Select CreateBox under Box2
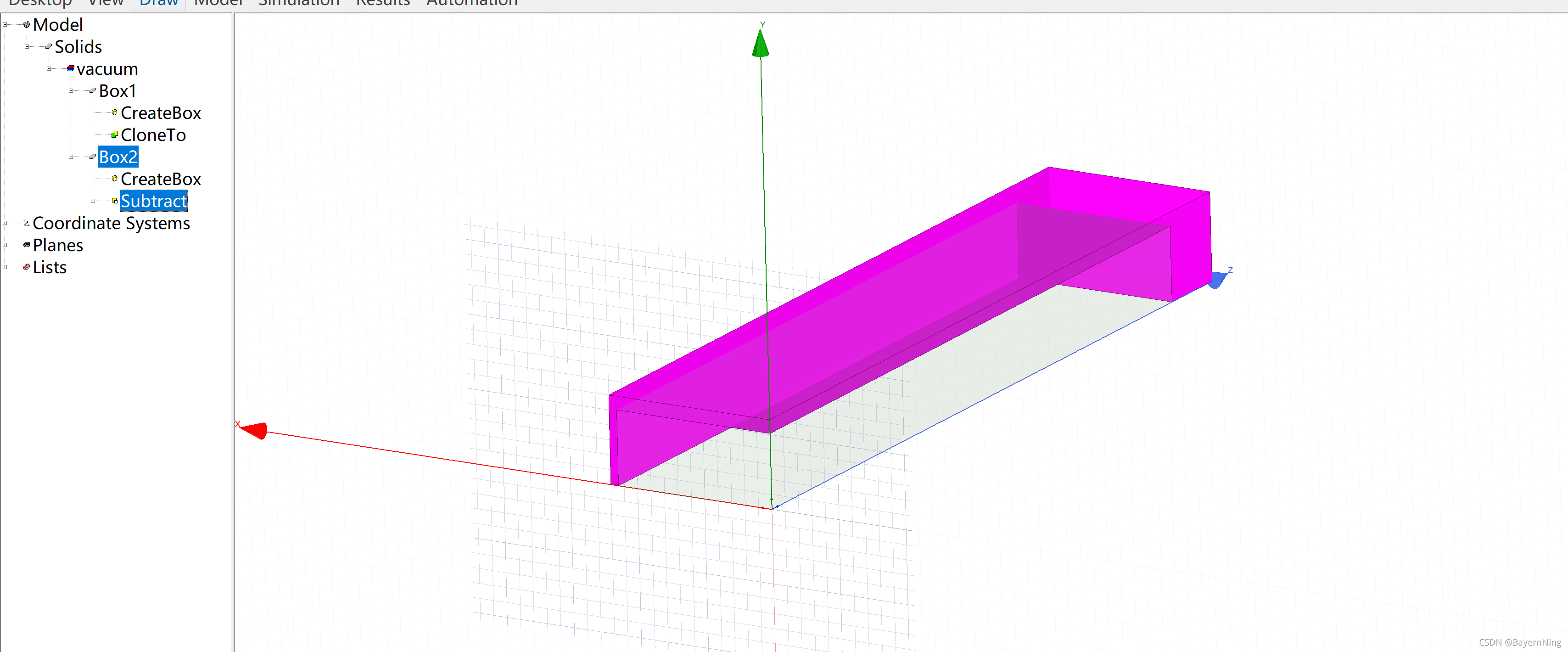The width and height of the screenshot is (1568, 652). click(x=161, y=179)
